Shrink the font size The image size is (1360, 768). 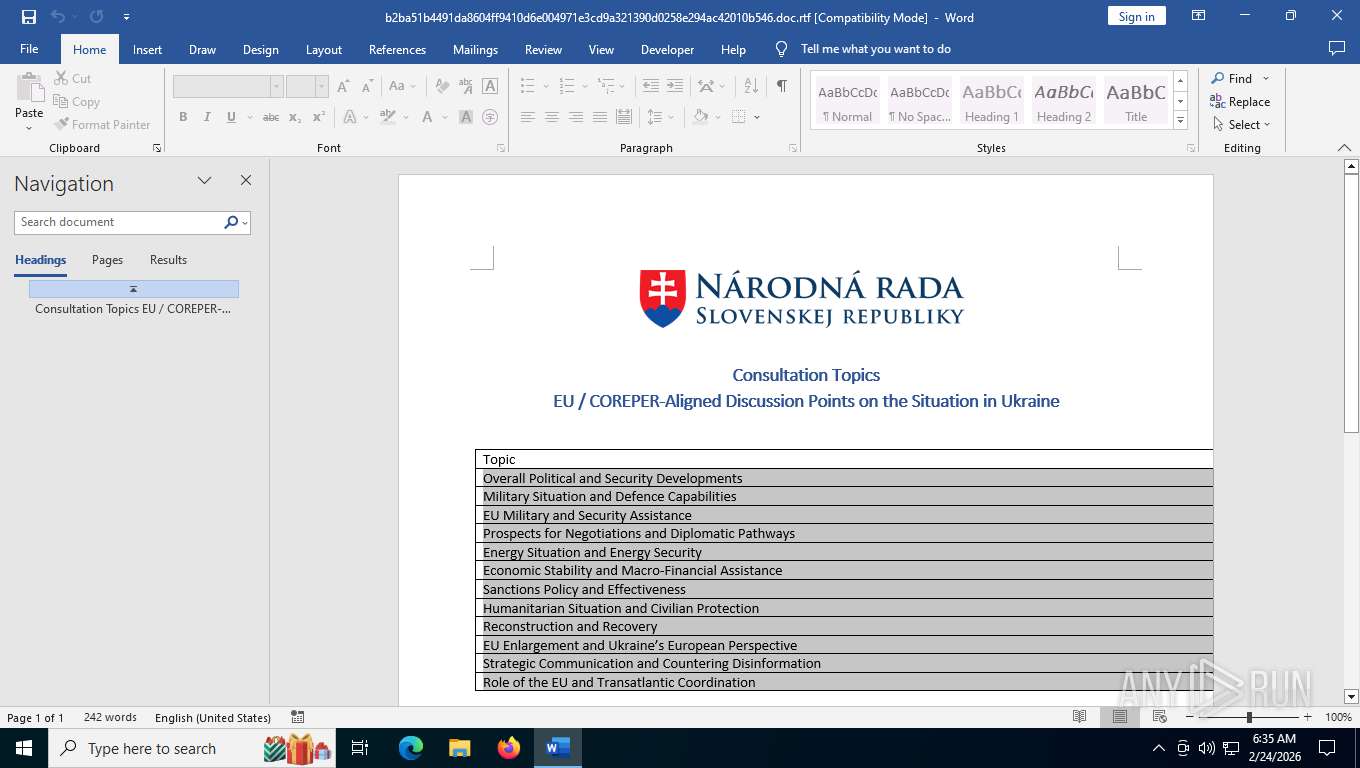pyautogui.click(x=367, y=86)
